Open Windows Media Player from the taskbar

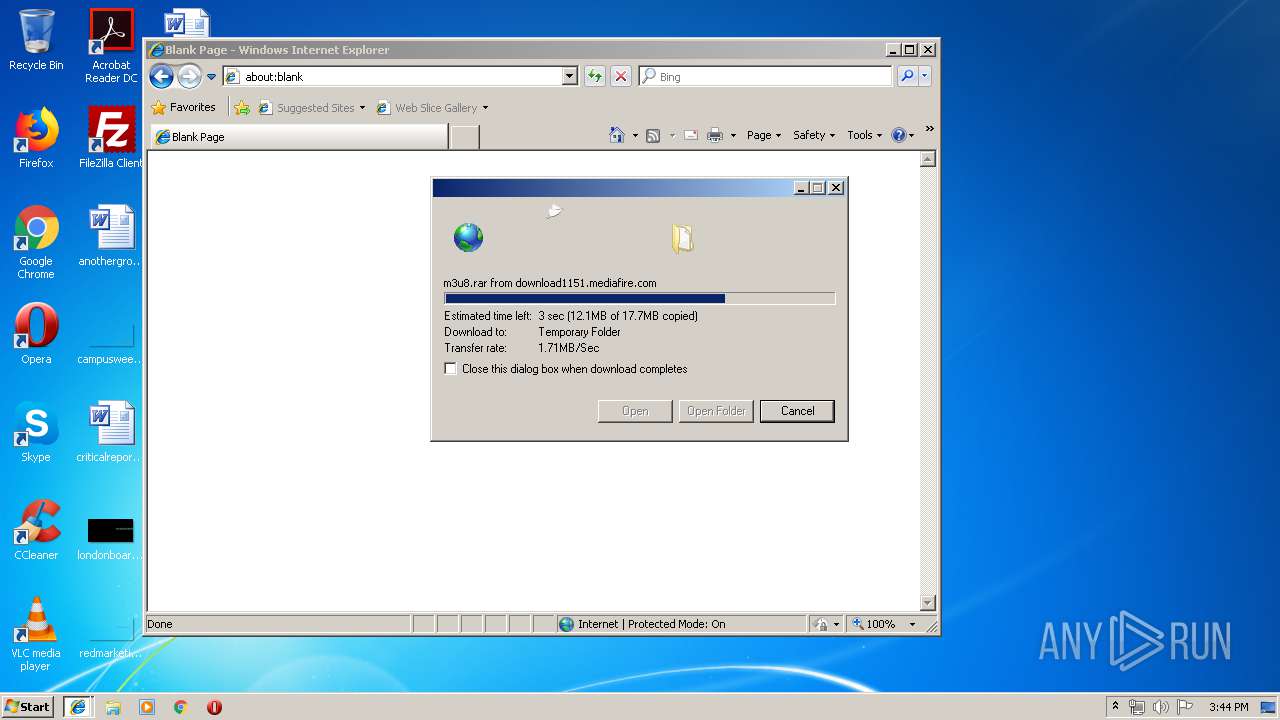click(x=147, y=707)
